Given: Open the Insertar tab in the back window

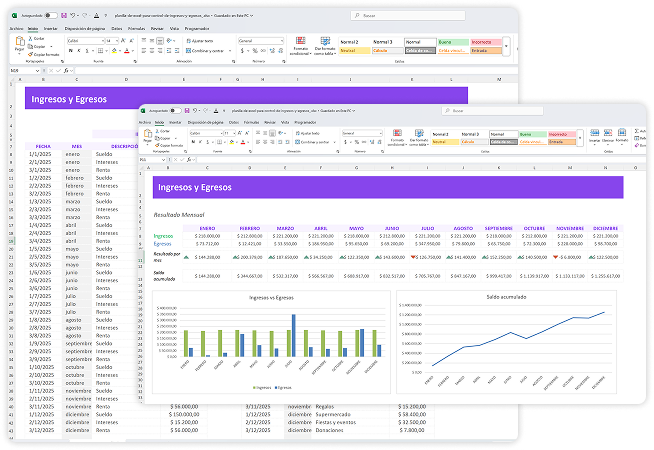Looking at the screenshot, I should (x=50, y=28).
